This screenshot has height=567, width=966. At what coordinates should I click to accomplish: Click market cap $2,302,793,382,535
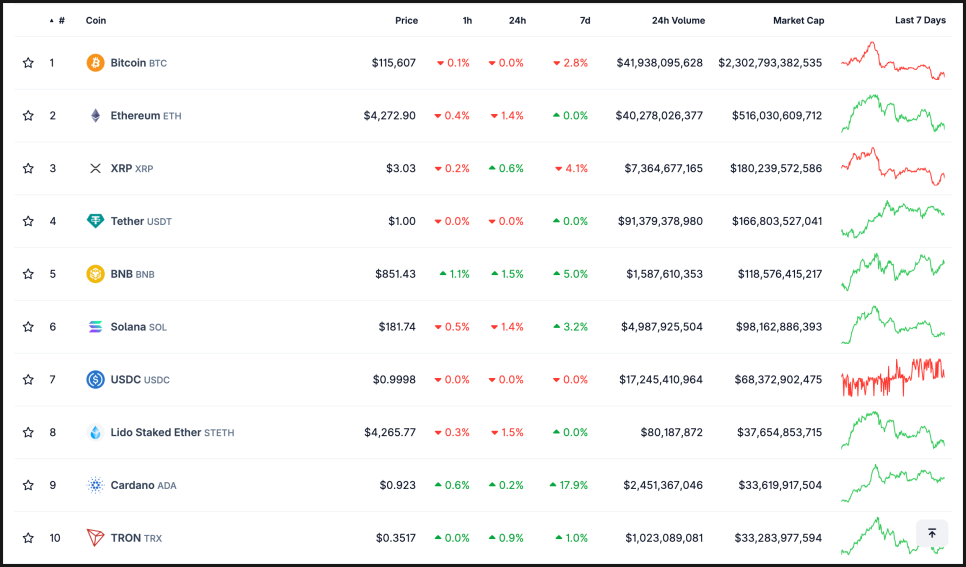770,63
